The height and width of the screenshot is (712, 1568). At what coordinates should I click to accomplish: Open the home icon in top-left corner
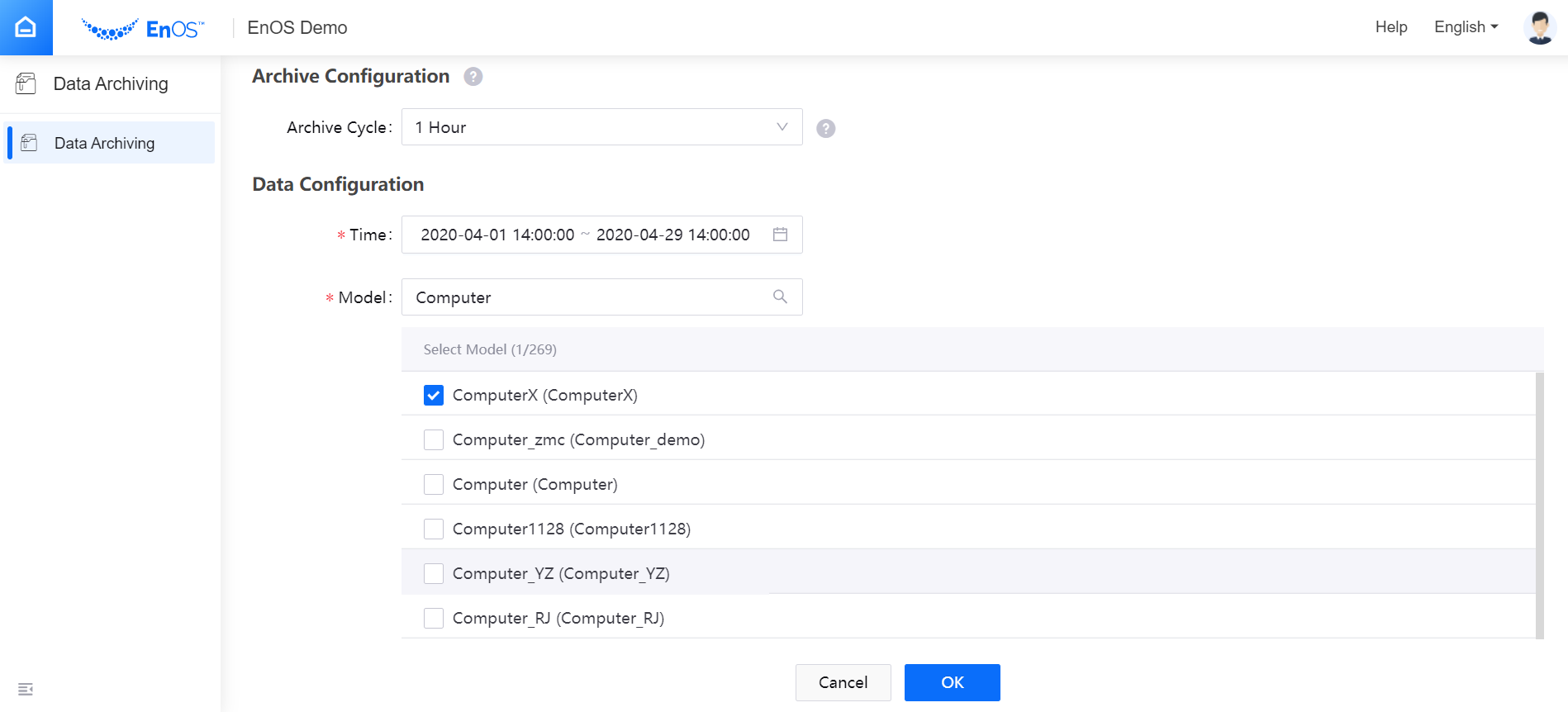coord(26,27)
